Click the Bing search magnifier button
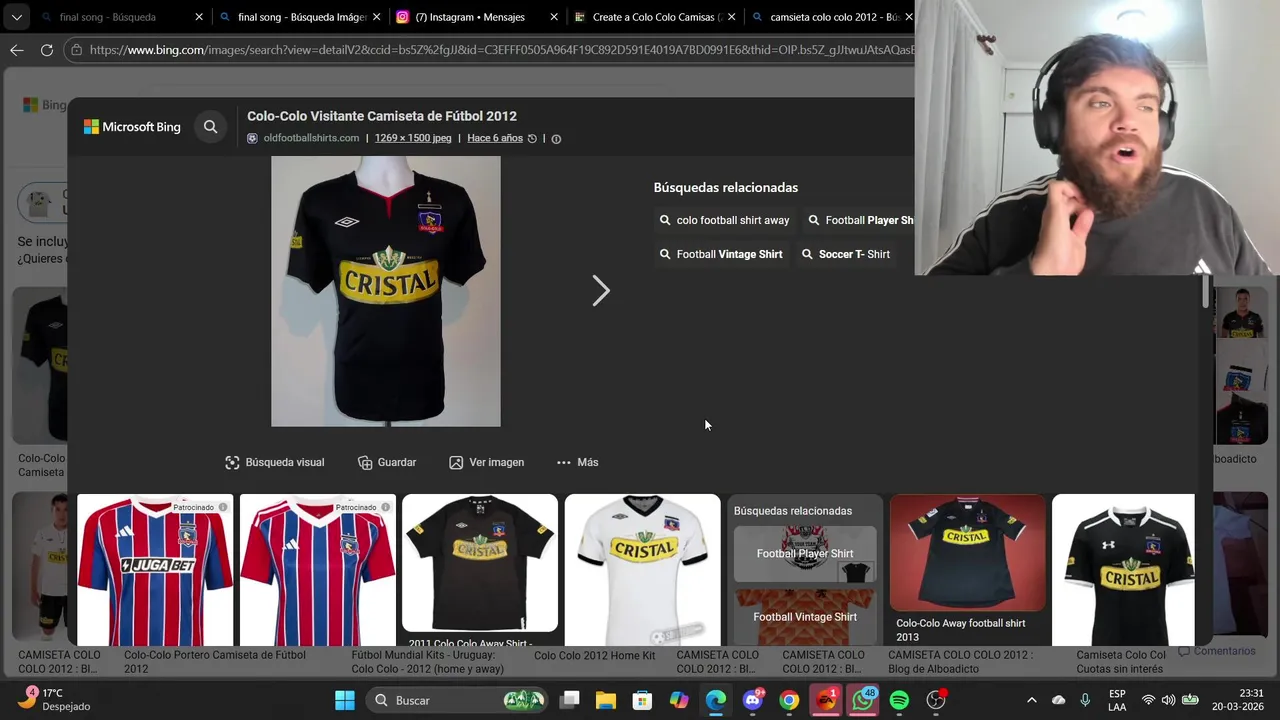The height and width of the screenshot is (720, 1280). (210, 127)
